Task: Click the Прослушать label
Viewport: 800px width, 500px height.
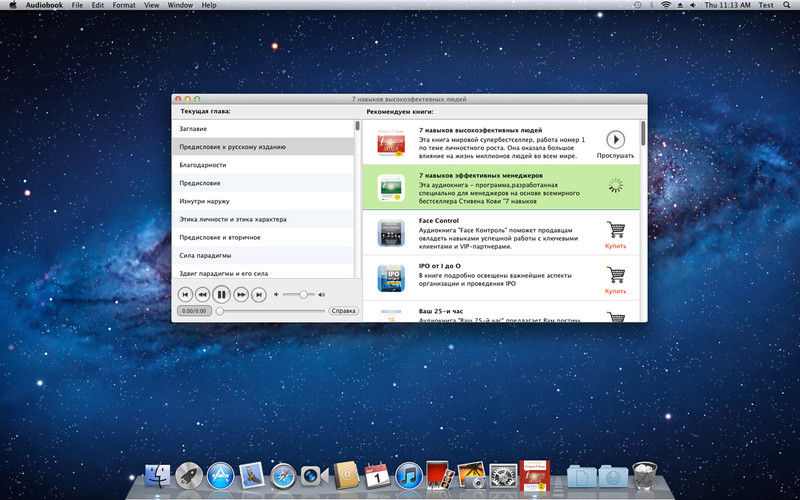Action: click(x=615, y=156)
